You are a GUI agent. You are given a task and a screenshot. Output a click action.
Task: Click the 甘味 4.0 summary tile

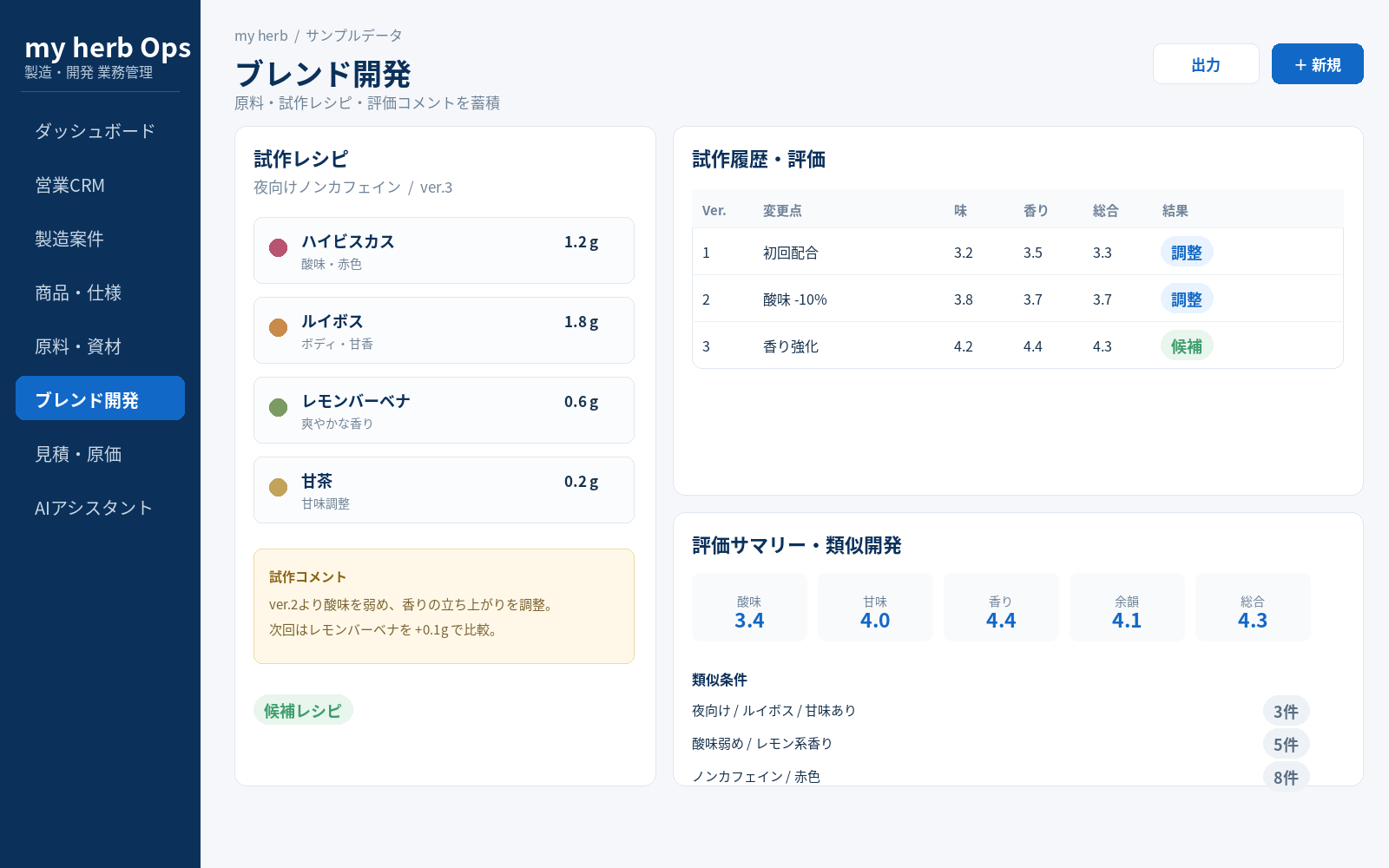tap(875, 607)
